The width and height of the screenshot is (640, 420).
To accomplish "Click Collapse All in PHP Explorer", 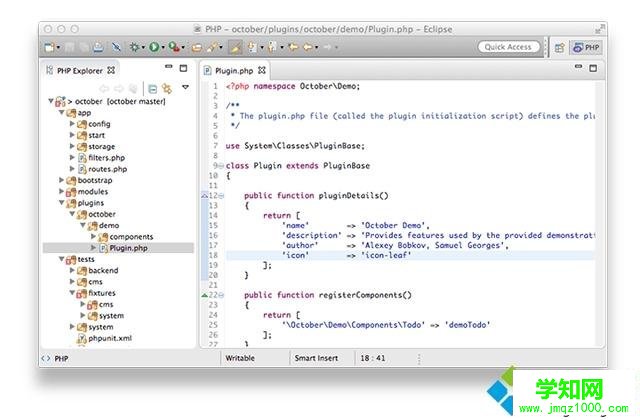I will [153, 89].
